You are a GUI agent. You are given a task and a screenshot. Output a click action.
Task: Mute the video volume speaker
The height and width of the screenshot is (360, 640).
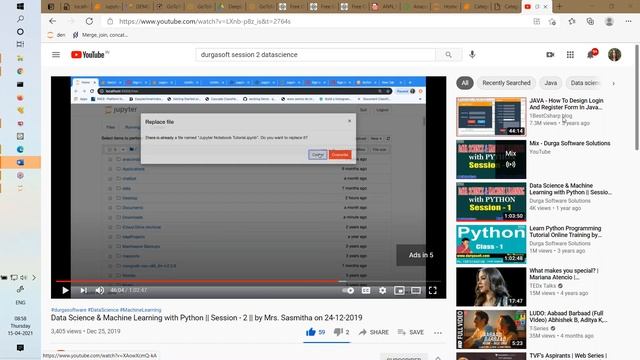click(x=100, y=290)
